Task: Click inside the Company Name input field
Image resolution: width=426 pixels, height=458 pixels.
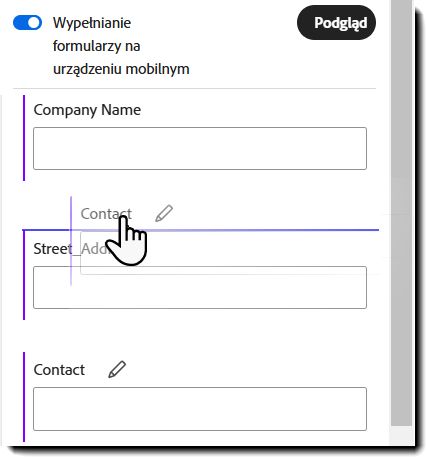Action: [200, 148]
